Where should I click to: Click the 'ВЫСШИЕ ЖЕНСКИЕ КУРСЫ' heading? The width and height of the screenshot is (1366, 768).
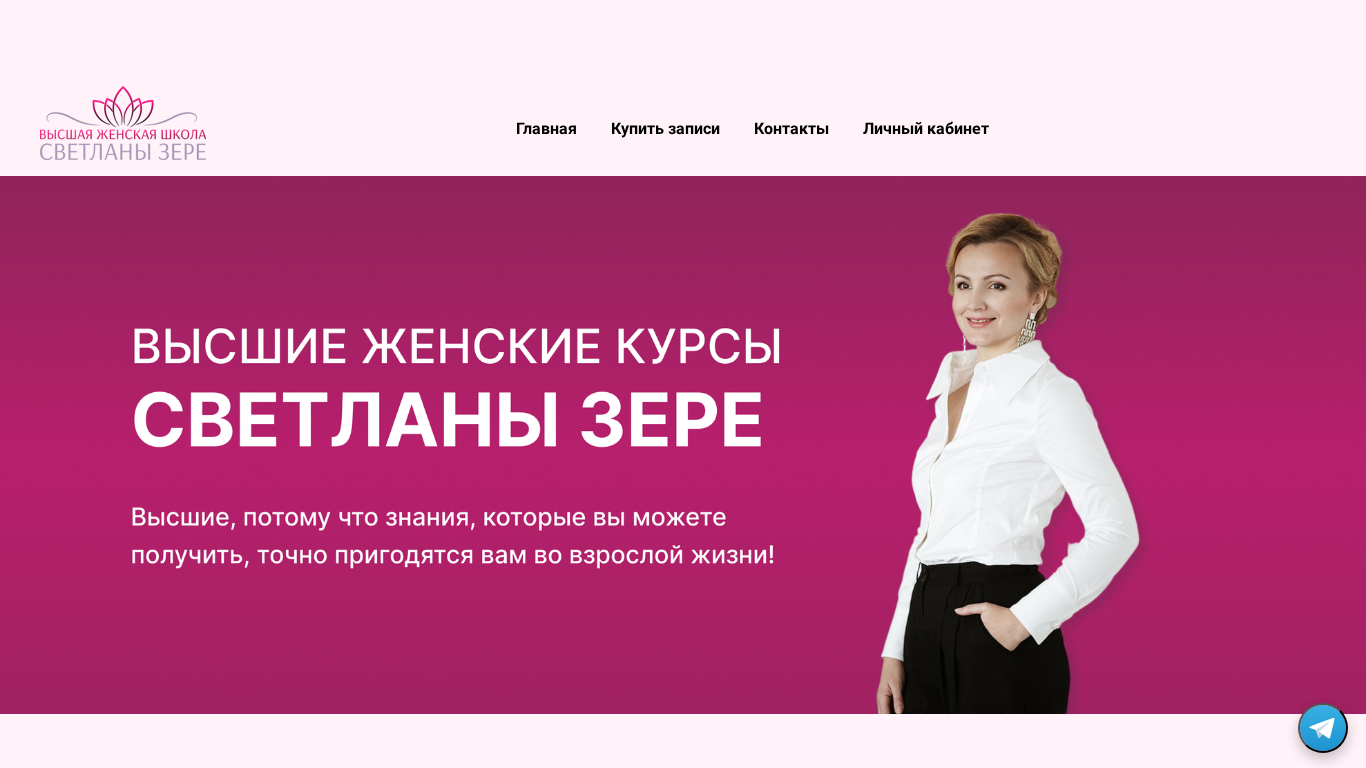pos(457,347)
